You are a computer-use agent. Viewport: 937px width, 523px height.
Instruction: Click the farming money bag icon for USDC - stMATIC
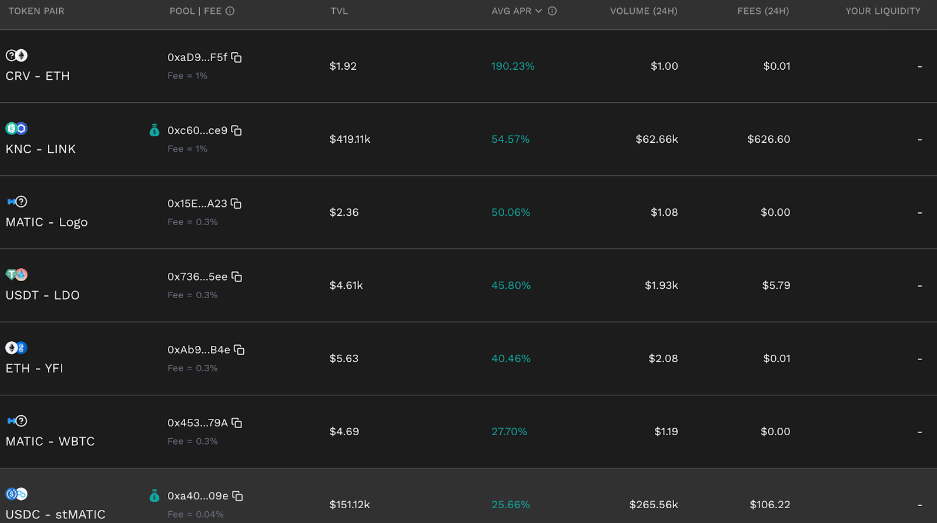154,496
